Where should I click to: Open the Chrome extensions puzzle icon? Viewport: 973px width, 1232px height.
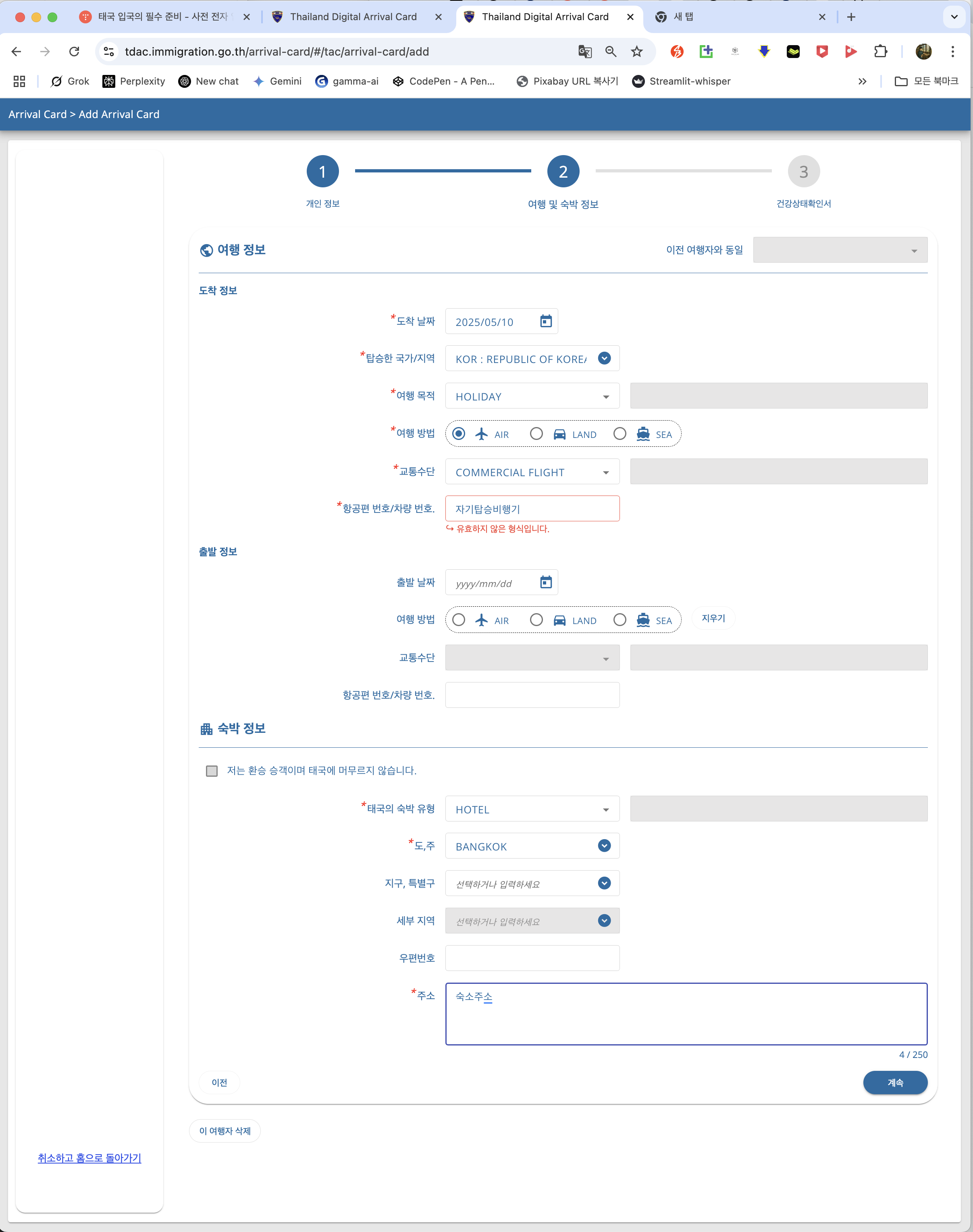(880, 52)
